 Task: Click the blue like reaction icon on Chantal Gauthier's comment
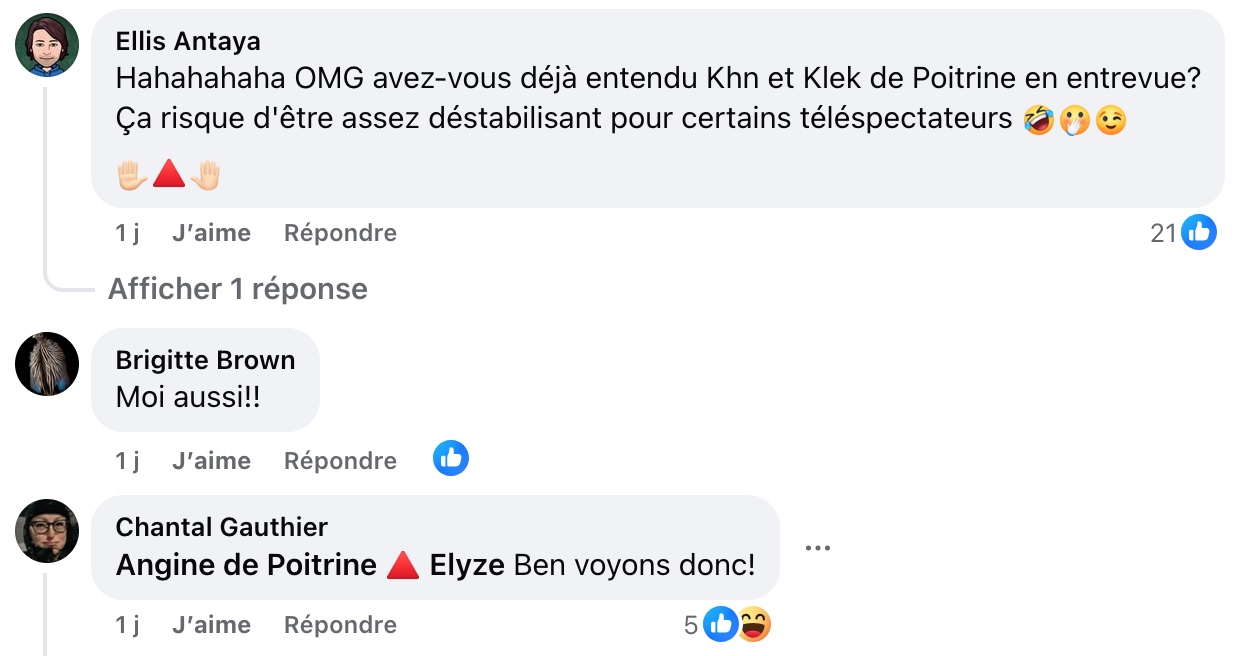pos(721,625)
